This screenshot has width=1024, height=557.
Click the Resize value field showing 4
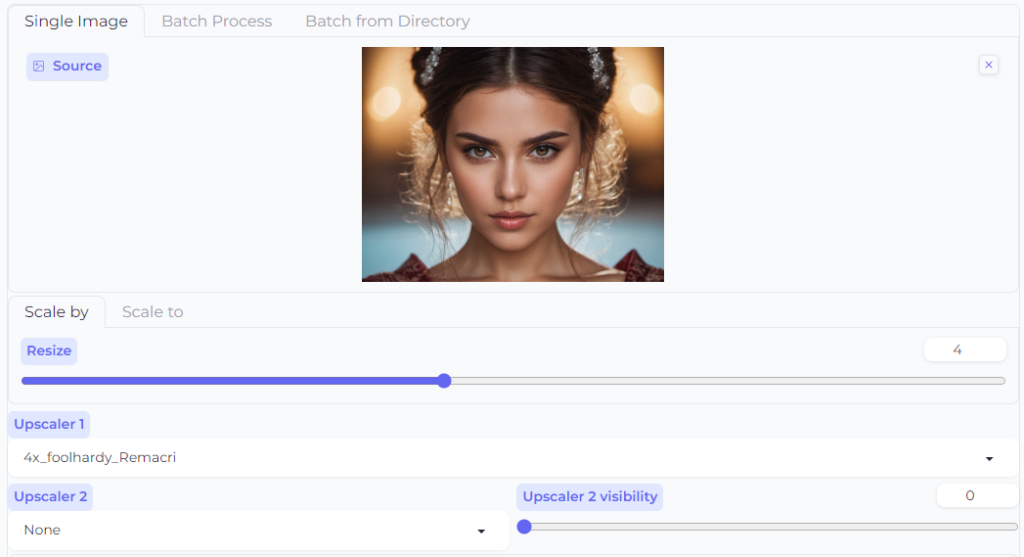click(x=965, y=350)
